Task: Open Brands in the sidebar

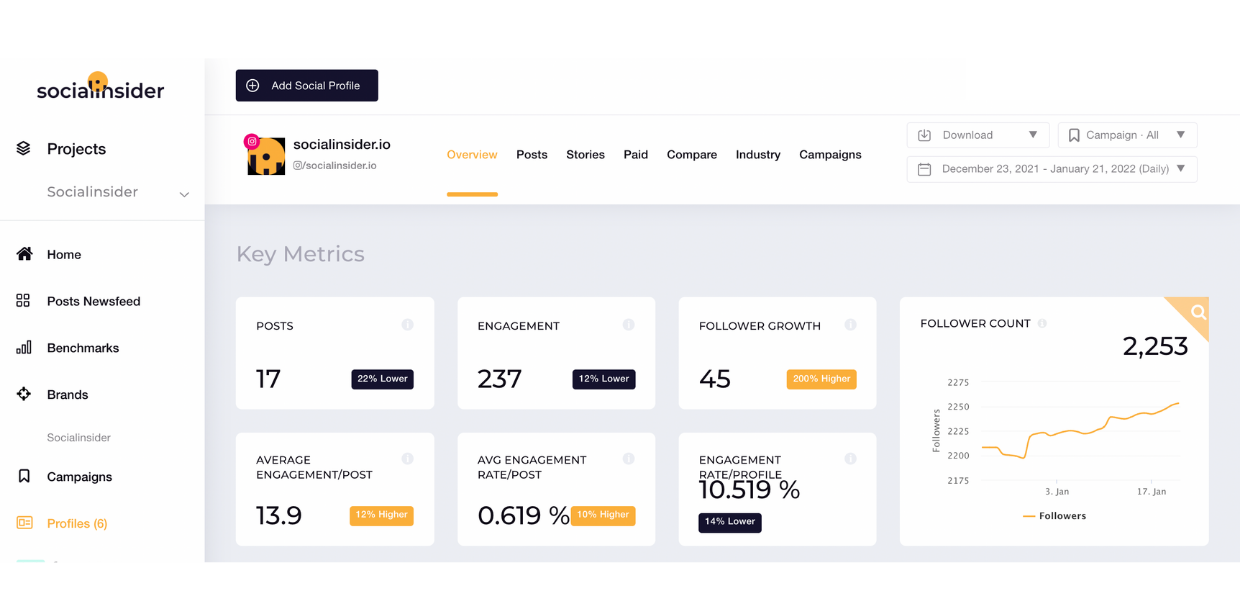Action: click(x=67, y=395)
